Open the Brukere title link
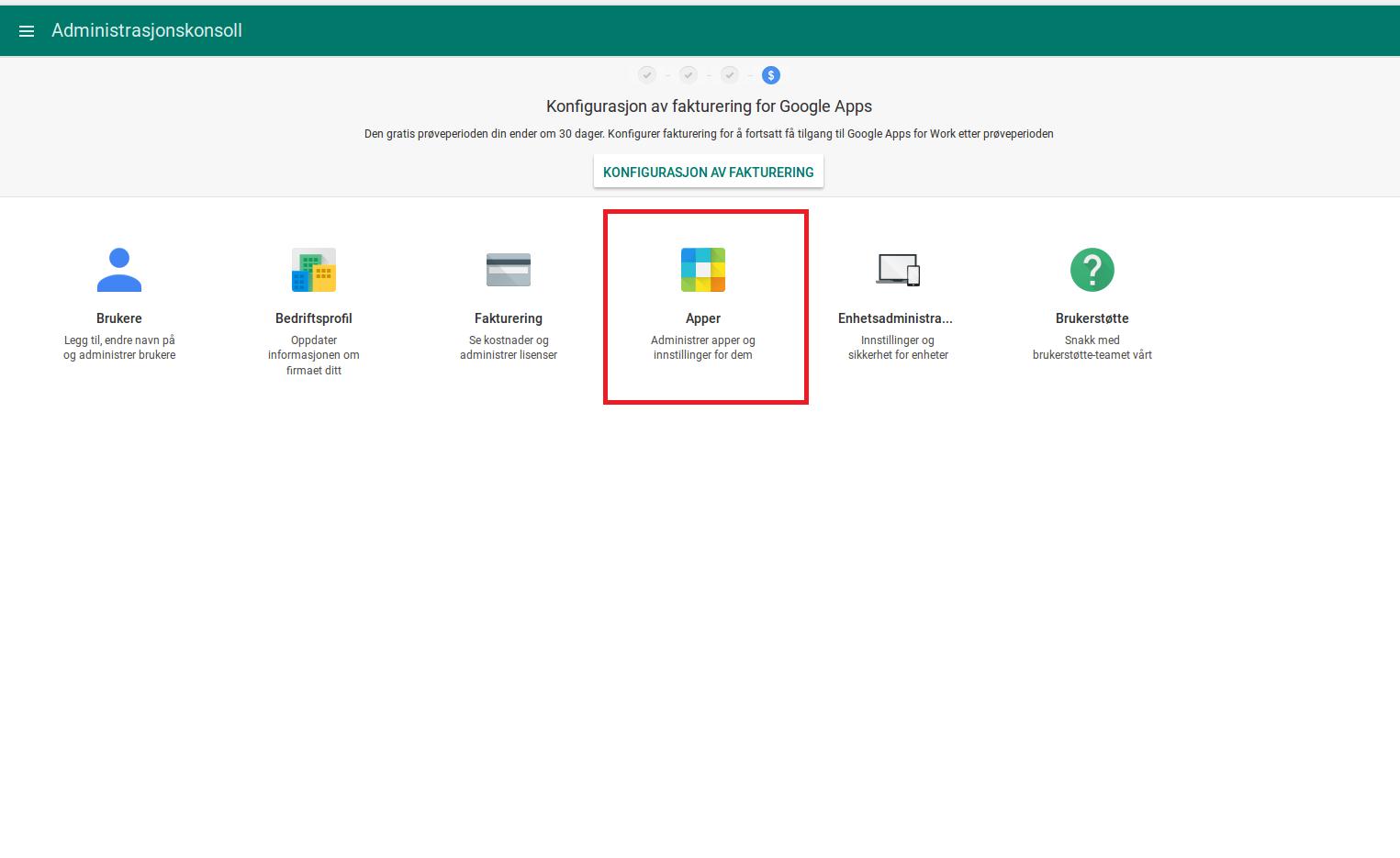 coord(119,318)
